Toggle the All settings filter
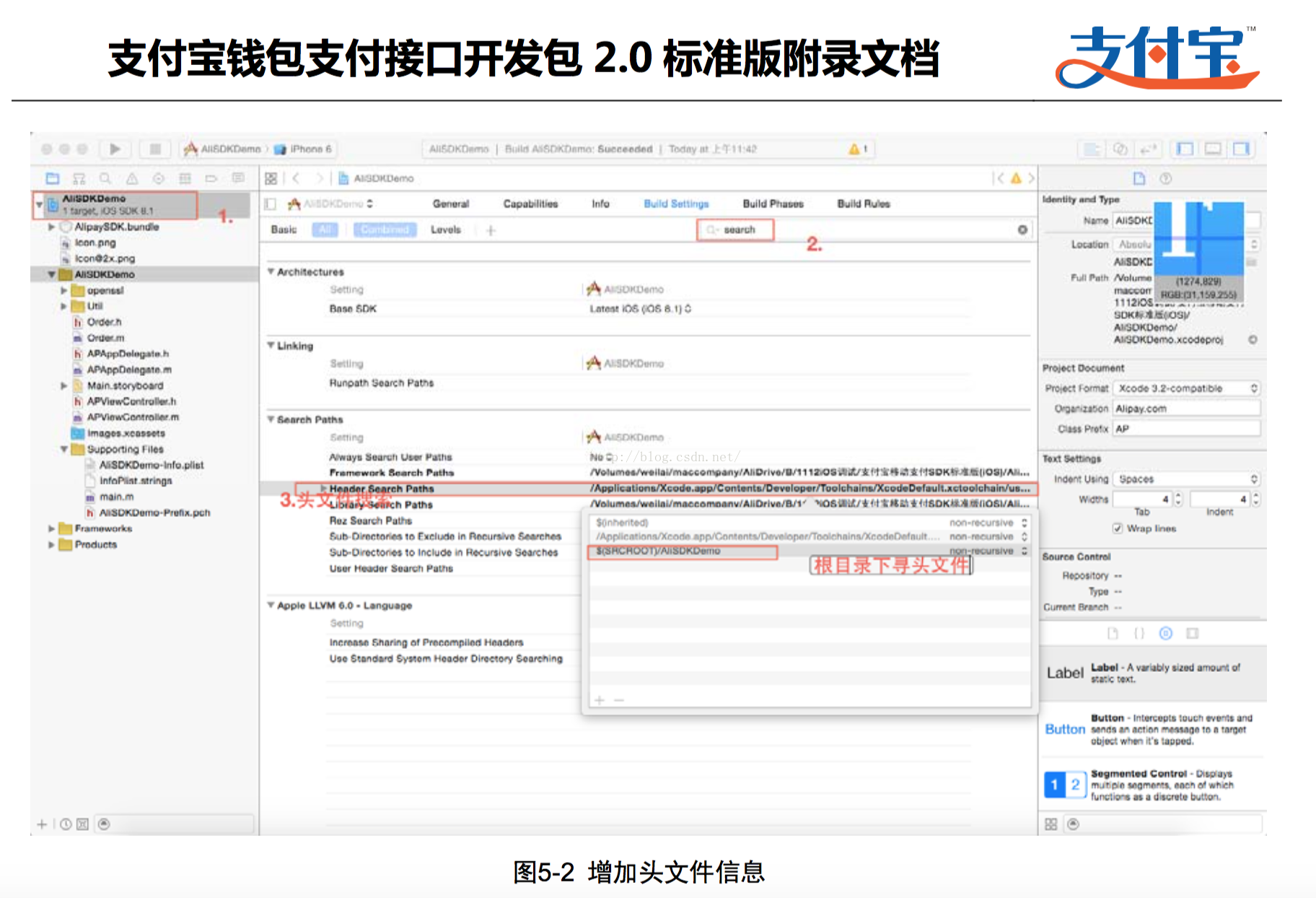The height and width of the screenshot is (898, 1316). (325, 230)
